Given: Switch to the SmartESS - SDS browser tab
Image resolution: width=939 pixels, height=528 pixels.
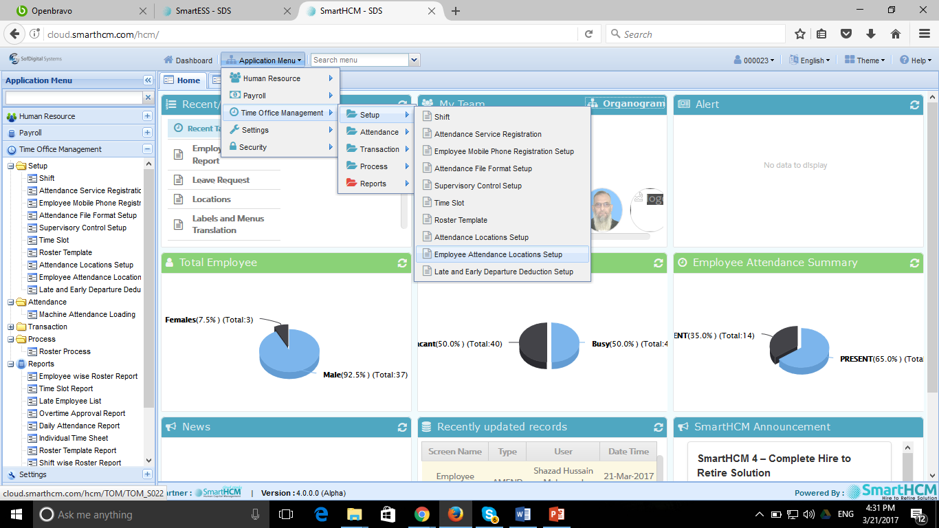Looking at the screenshot, I should (x=226, y=11).
